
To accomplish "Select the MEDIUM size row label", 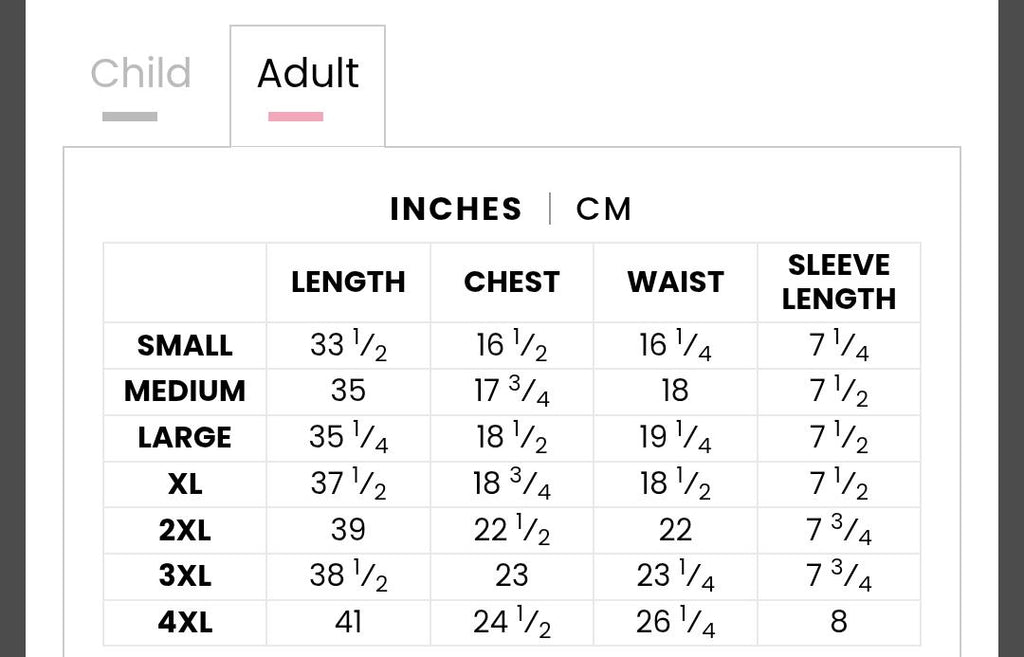I will coord(185,391).
